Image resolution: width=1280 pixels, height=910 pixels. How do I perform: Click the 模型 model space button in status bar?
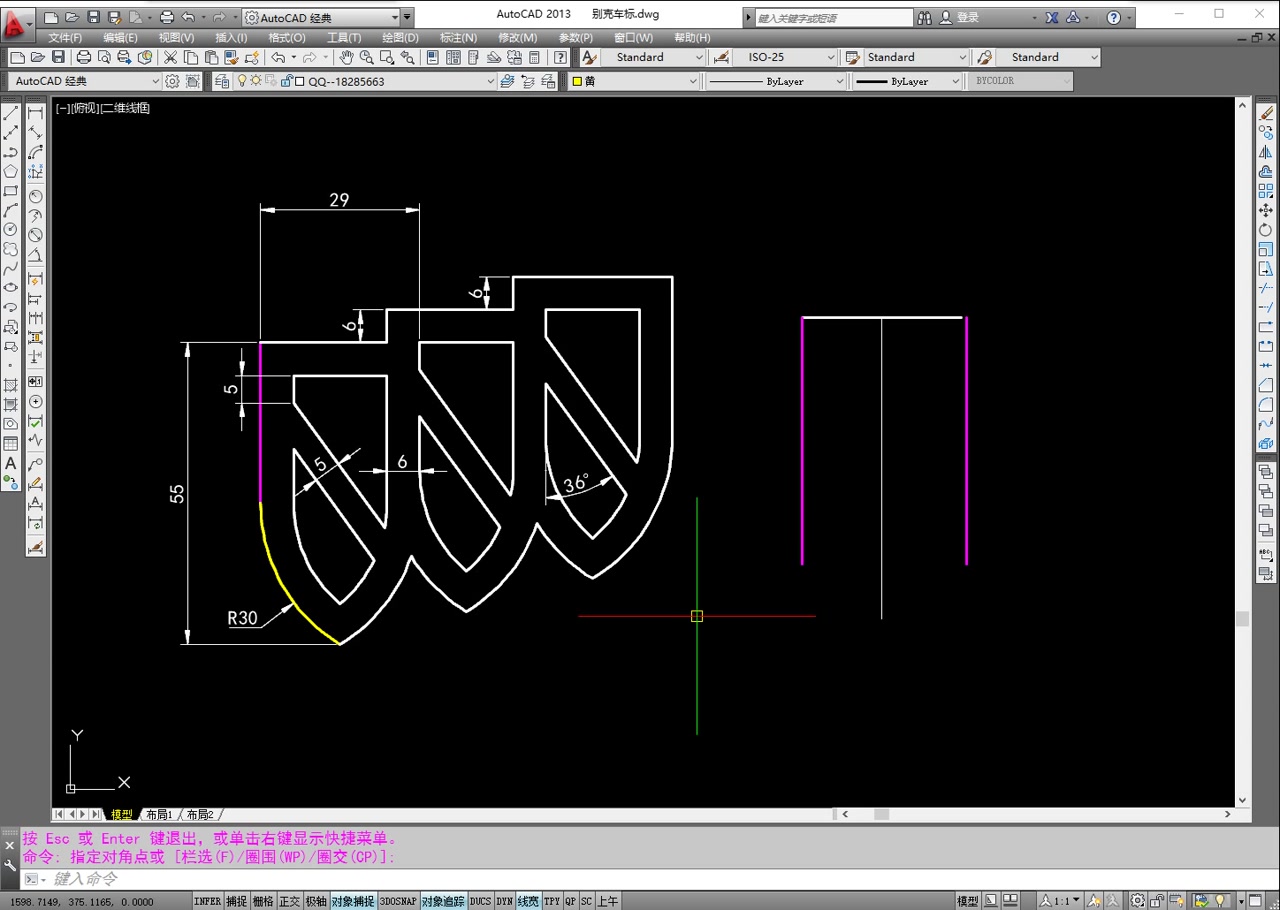(968, 901)
